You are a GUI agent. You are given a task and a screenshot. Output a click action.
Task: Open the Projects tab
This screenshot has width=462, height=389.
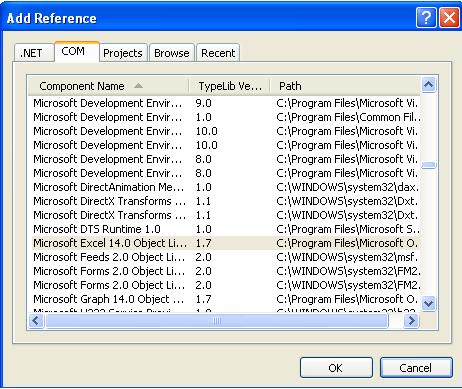[123, 53]
